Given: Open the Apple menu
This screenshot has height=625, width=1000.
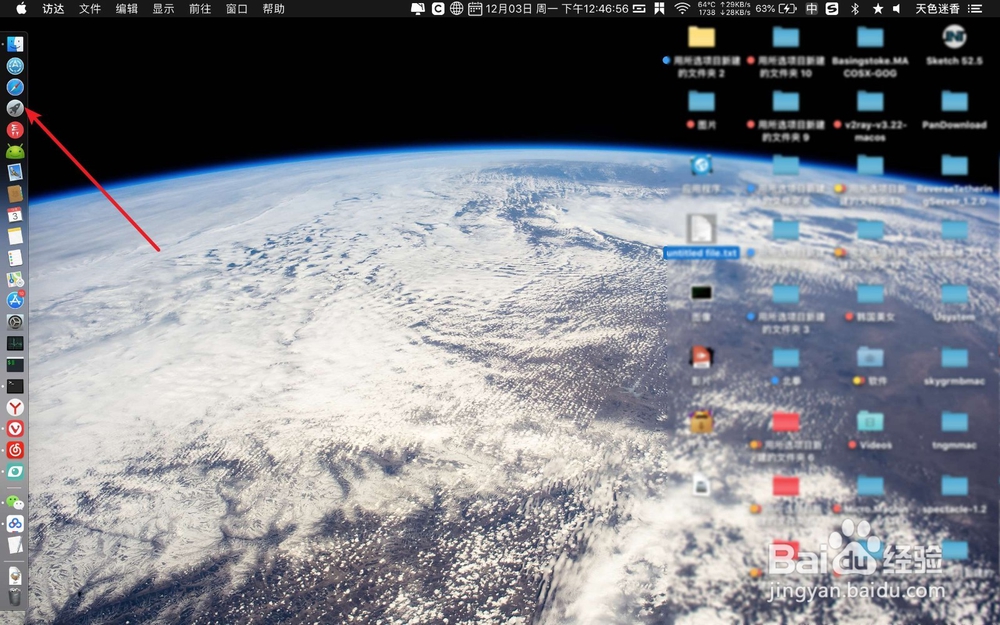Looking at the screenshot, I should coord(21,8).
